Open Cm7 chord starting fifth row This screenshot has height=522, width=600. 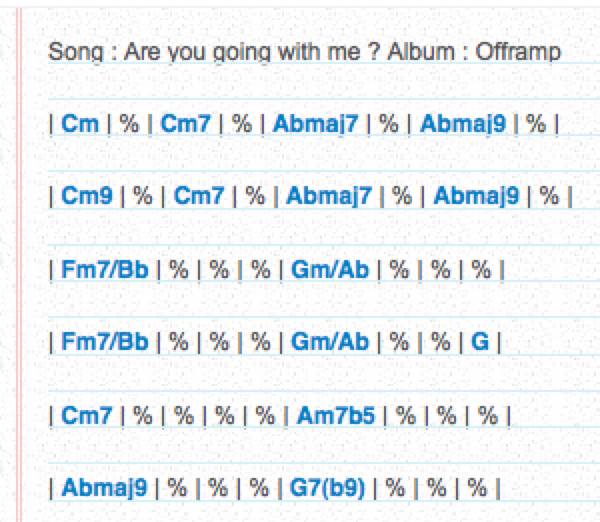86,415
